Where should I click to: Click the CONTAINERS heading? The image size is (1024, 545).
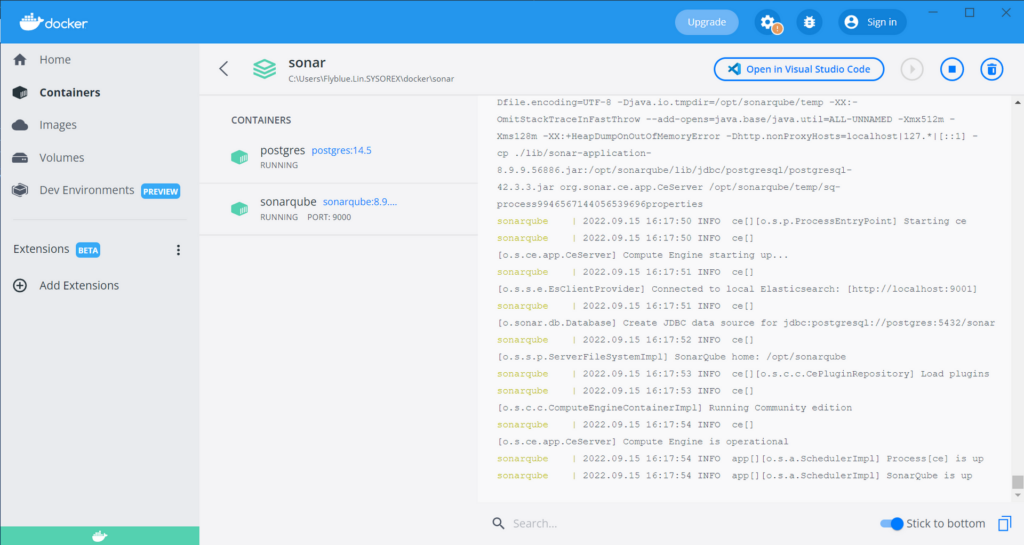[x=261, y=120]
